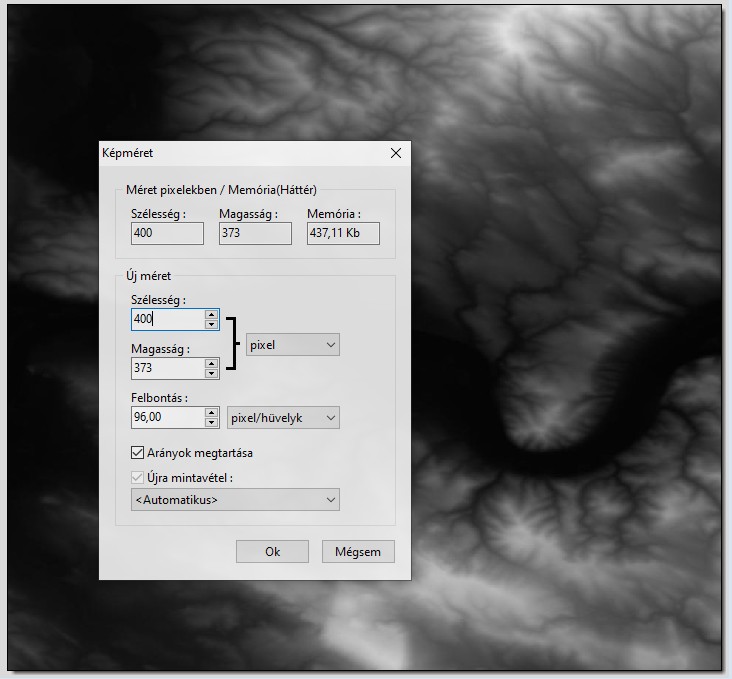Toggle the Arányok megtartása checkbox

tap(138, 453)
